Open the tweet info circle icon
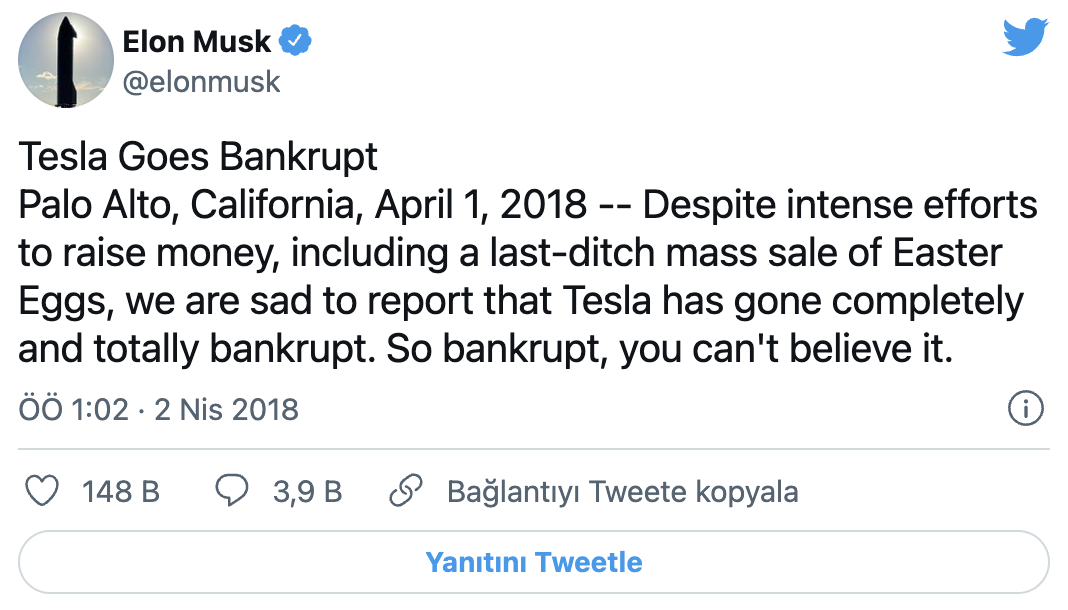Screen dimensions: 1068x610 [1026, 409]
